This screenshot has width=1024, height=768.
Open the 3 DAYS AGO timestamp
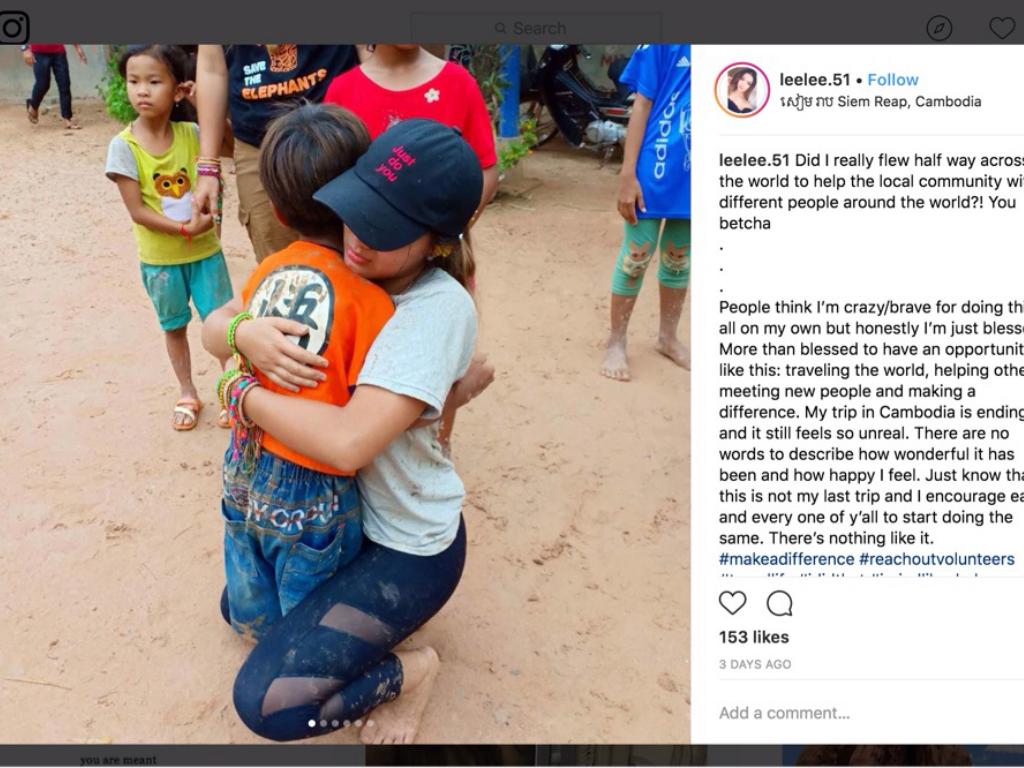[x=755, y=664]
